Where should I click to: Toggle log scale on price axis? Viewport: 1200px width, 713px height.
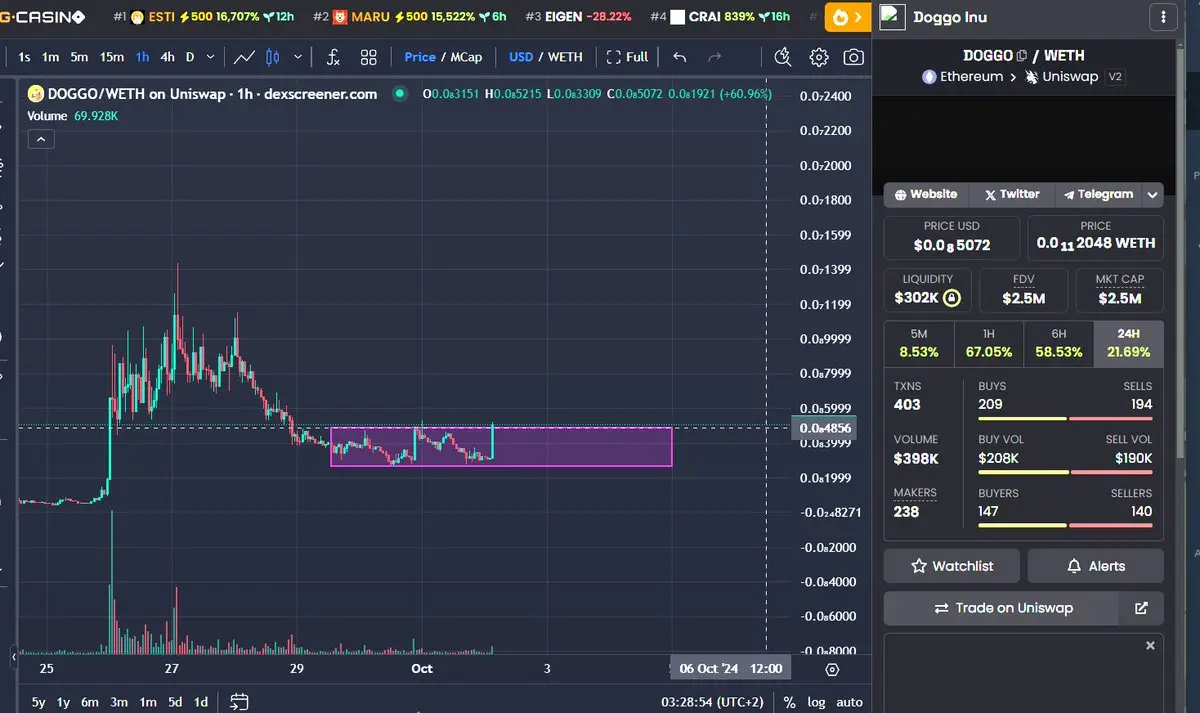point(817,702)
